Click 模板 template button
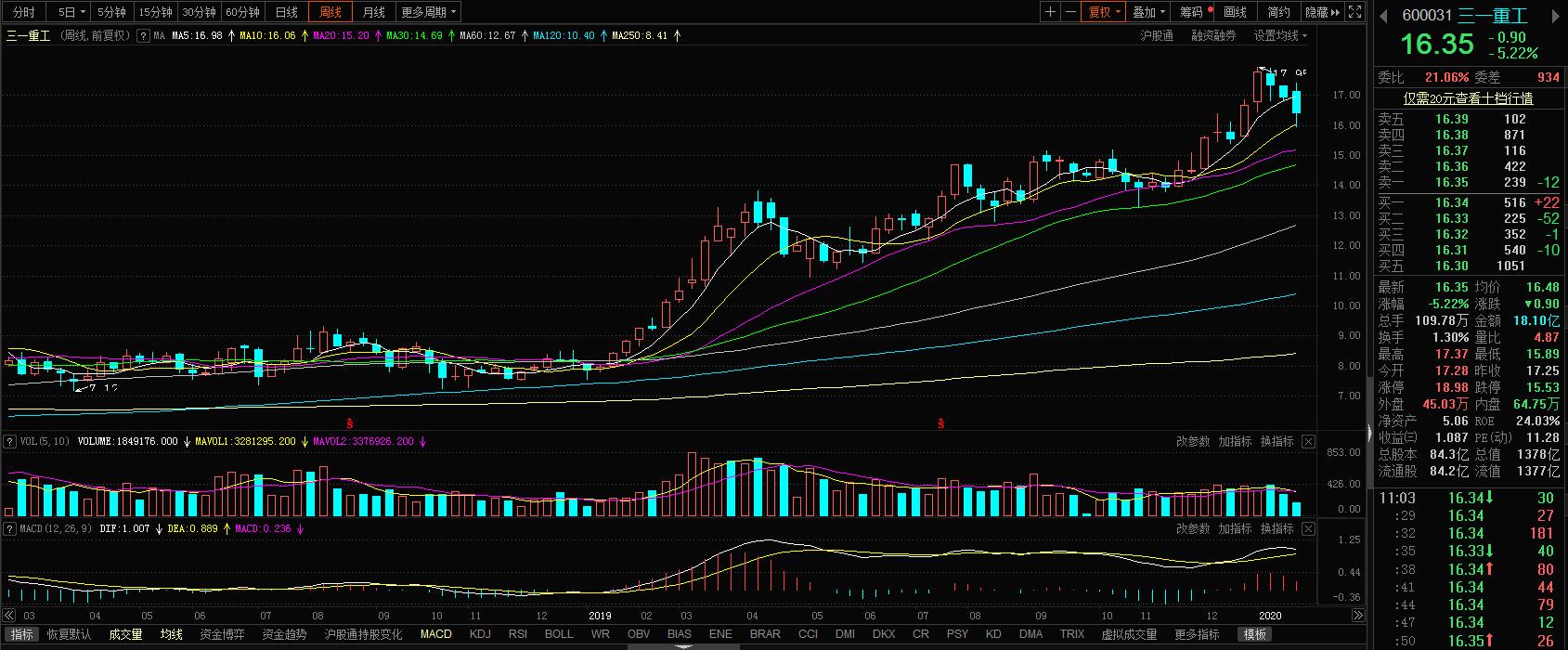Image resolution: width=1568 pixels, height=650 pixels. click(x=1255, y=634)
